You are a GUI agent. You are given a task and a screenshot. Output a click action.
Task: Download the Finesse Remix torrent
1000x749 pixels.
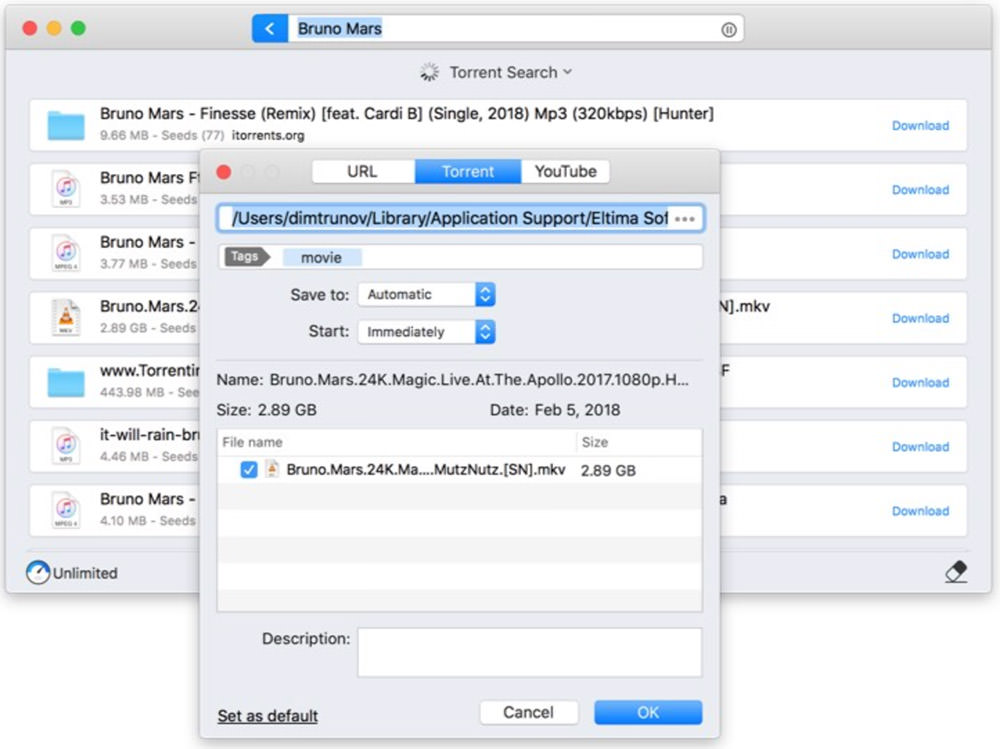[920, 126]
